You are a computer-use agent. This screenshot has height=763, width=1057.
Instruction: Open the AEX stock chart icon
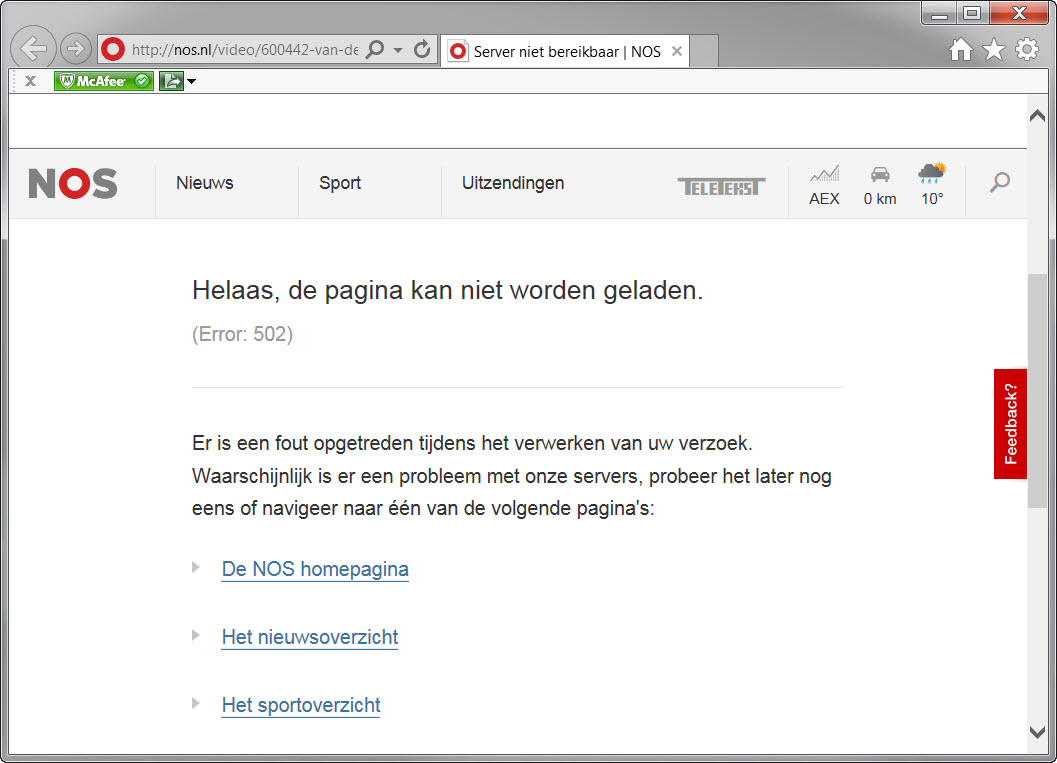824,174
